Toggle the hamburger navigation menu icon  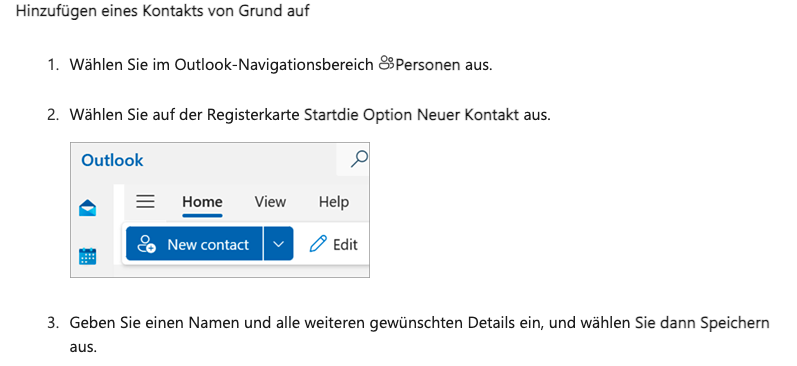(x=145, y=202)
